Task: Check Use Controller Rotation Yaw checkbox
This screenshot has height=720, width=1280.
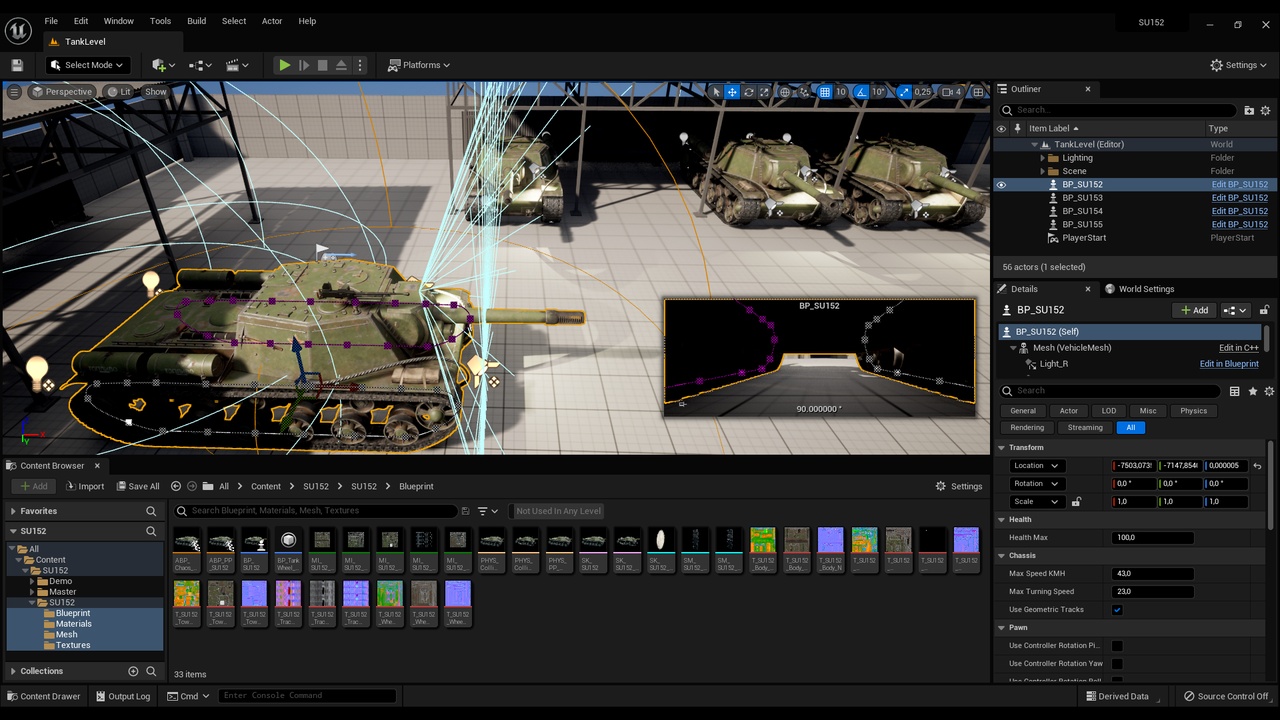Action: point(1117,664)
